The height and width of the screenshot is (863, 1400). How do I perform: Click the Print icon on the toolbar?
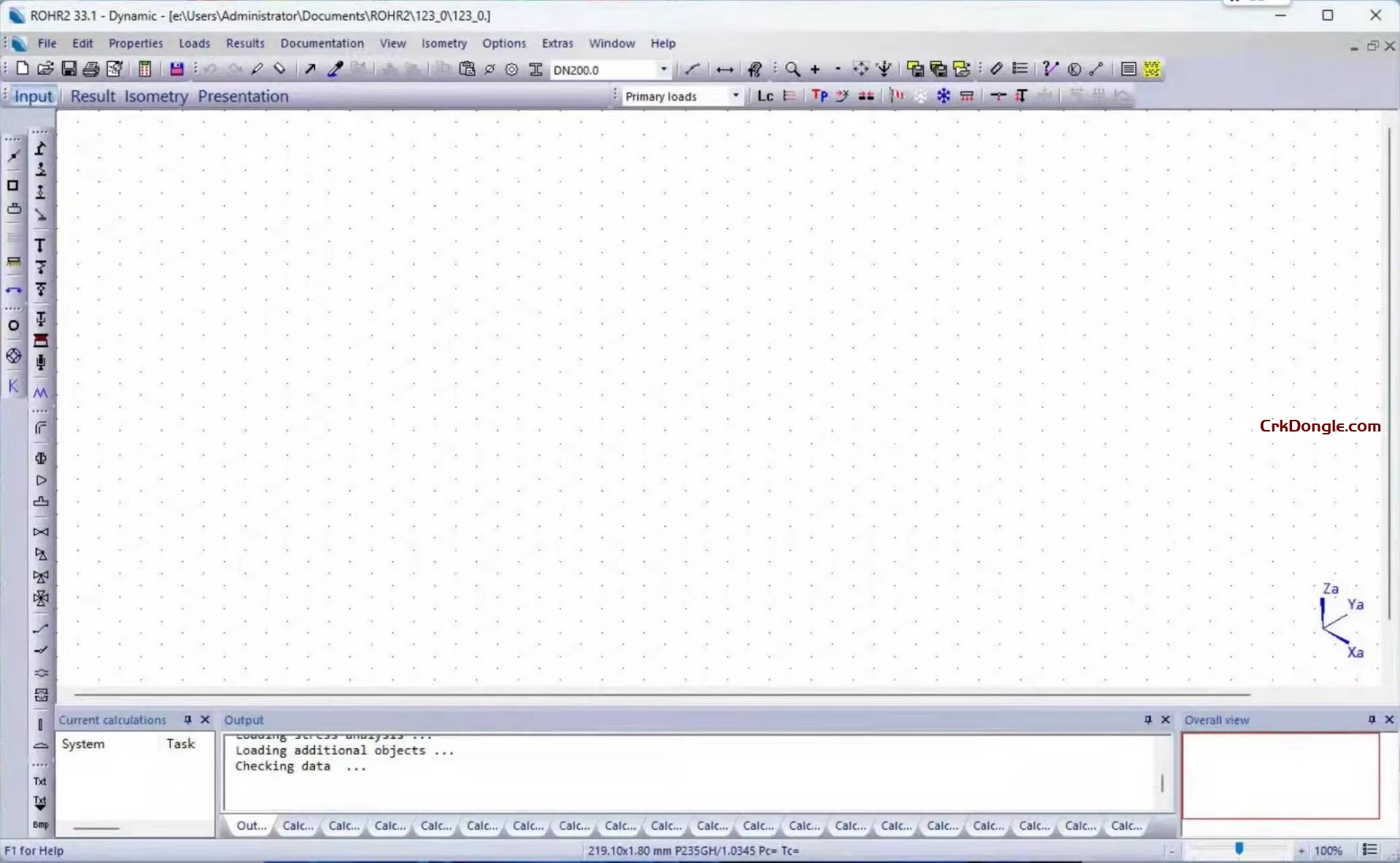(x=90, y=69)
